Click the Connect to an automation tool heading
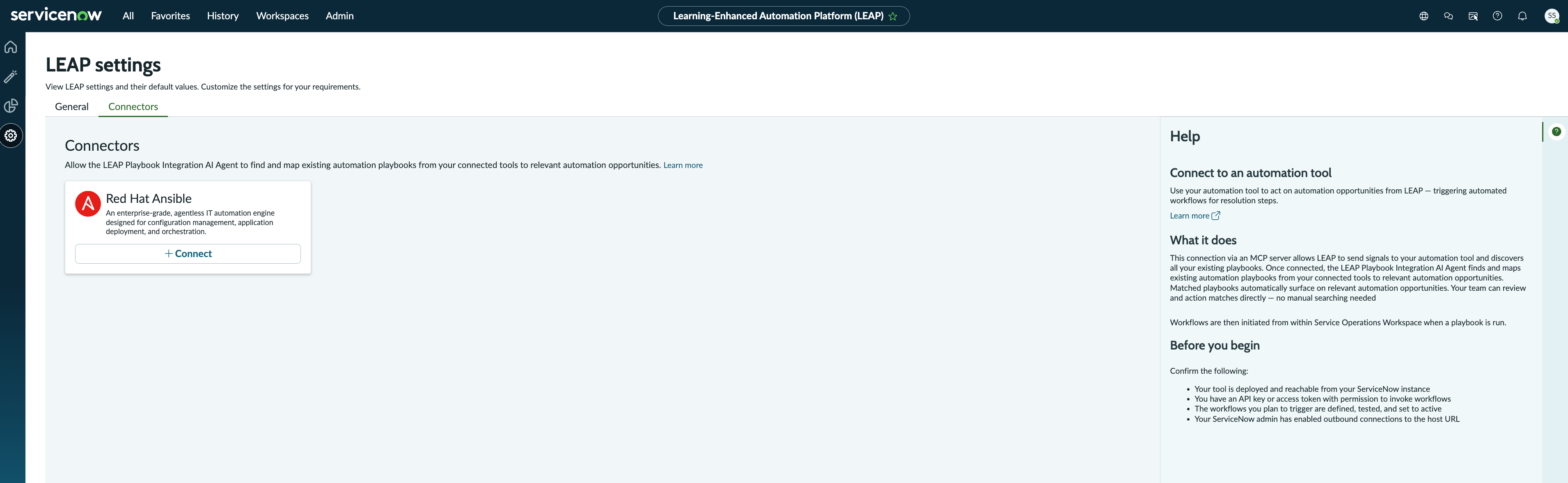Viewport: 1568px width, 483px height. click(1250, 173)
